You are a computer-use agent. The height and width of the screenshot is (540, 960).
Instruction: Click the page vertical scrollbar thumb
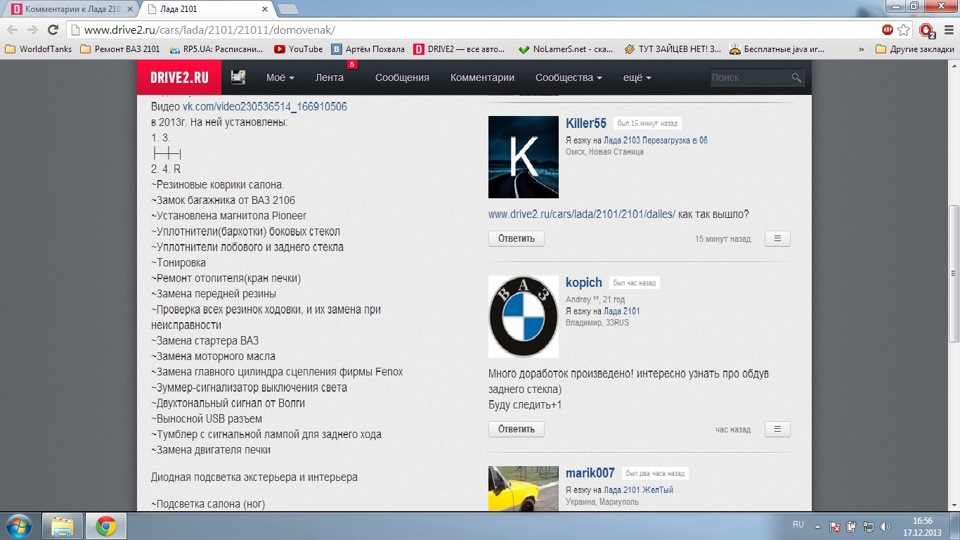[954, 274]
